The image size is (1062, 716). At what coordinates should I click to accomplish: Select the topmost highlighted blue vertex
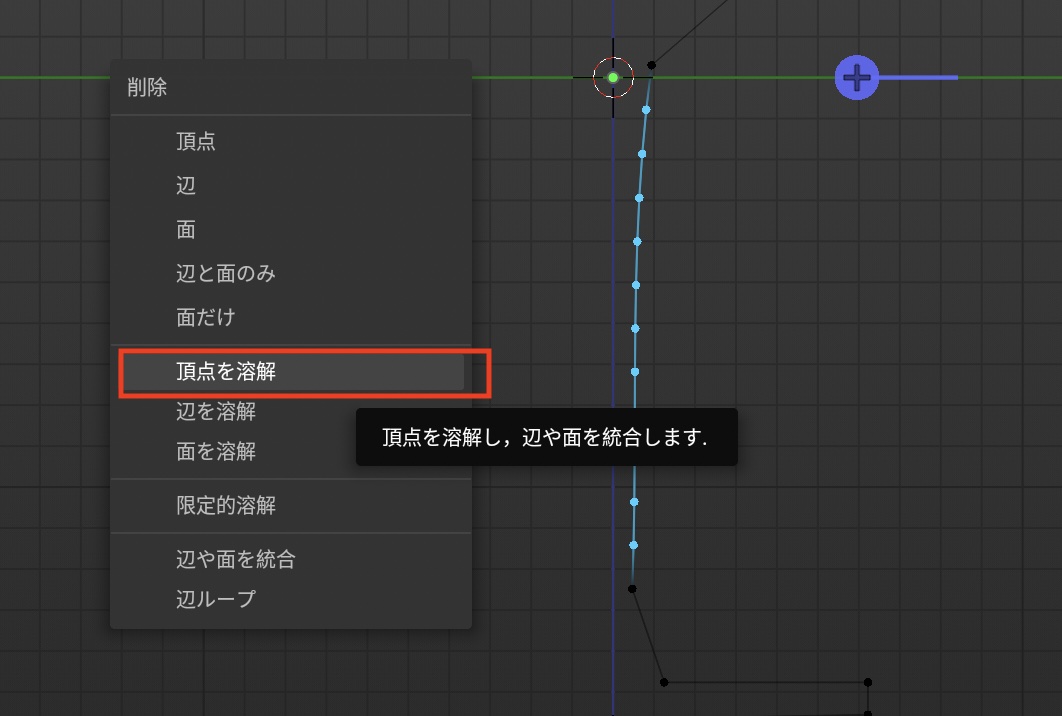[647, 110]
